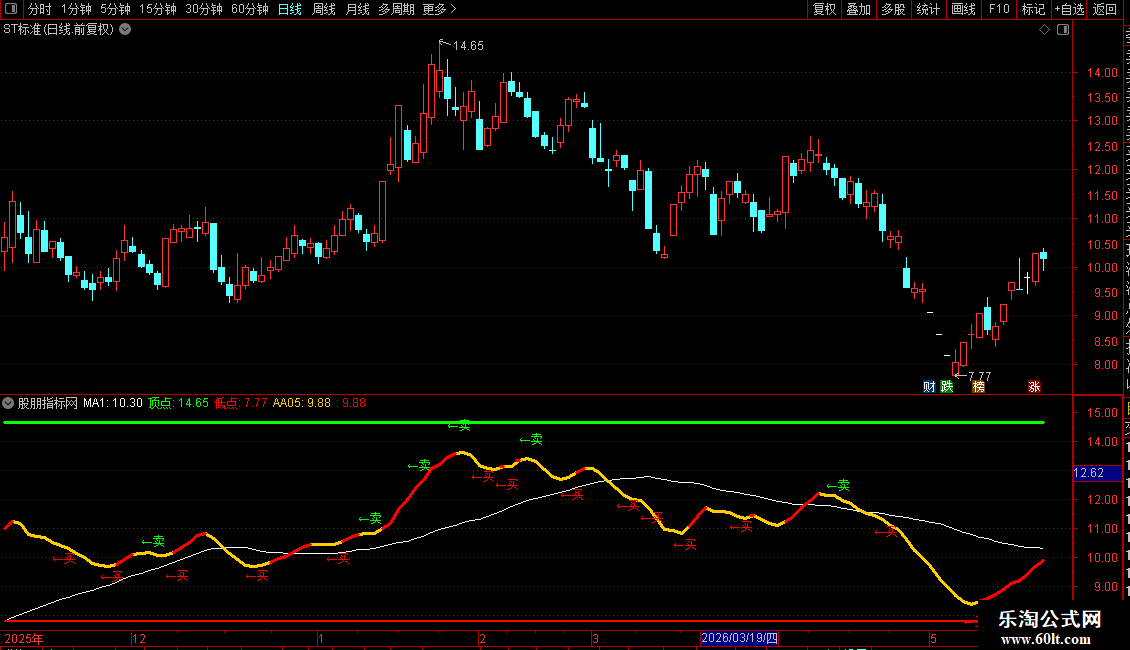Click the blue 财 event marker

click(x=929, y=387)
